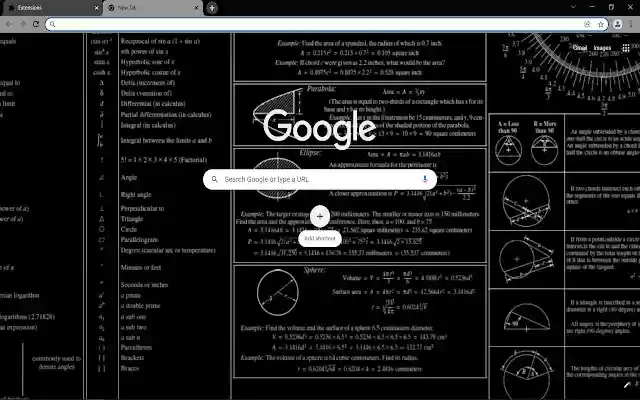
Task: Start voice search with the microphone icon
Action: [424, 179]
